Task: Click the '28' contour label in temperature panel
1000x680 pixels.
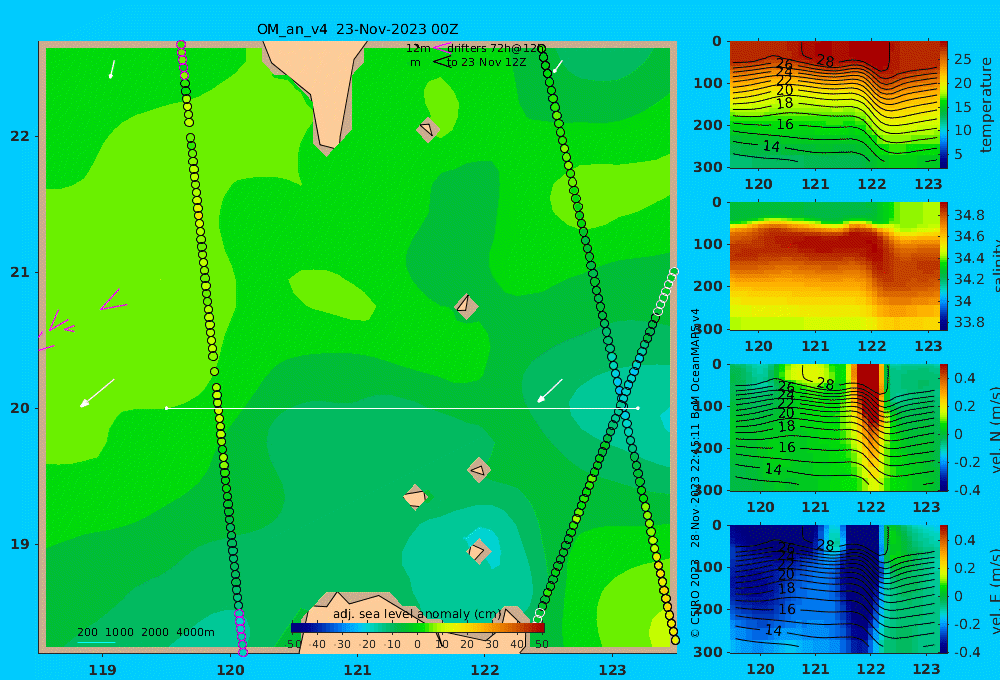Action: 825,61
